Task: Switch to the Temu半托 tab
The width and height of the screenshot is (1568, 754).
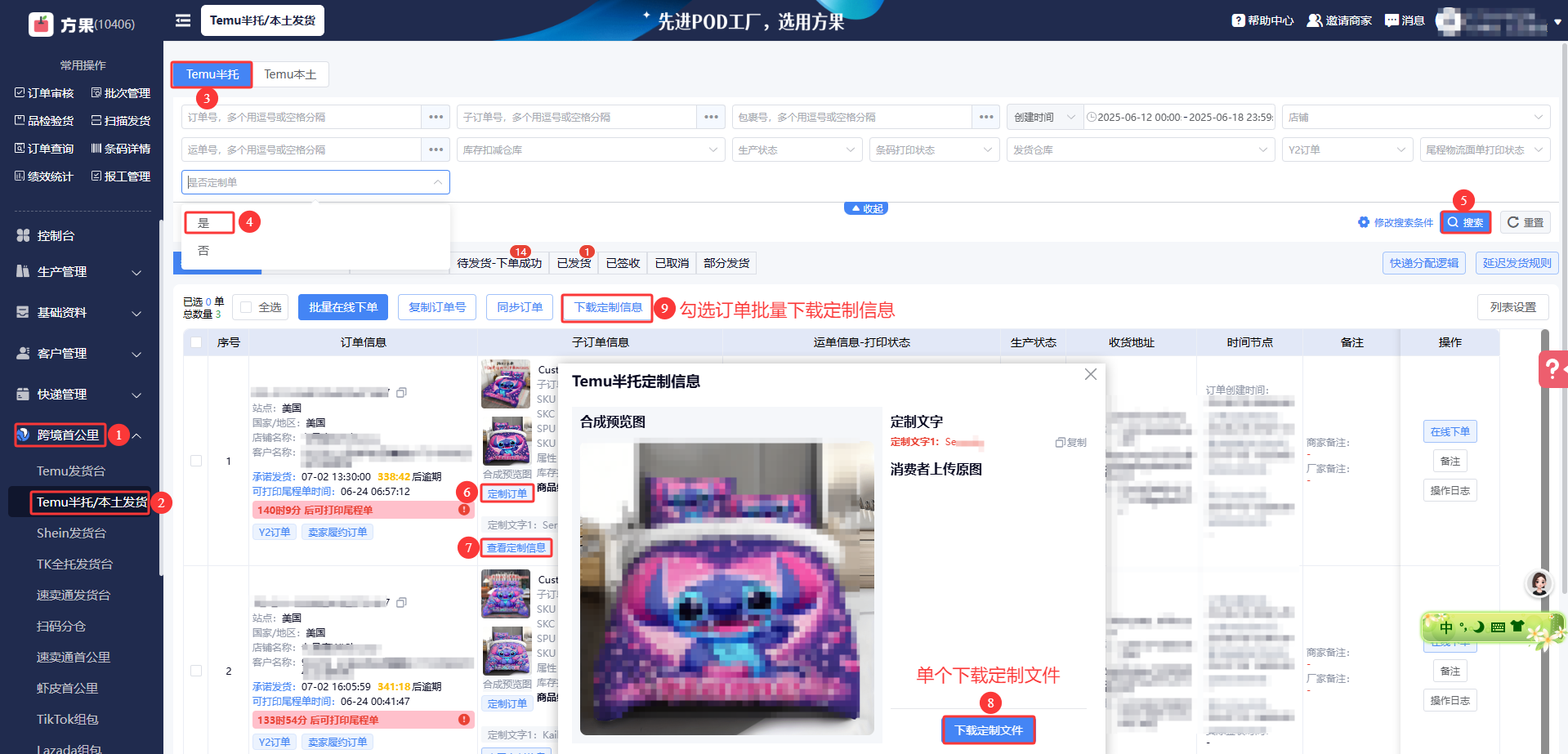Action: point(212,74)
